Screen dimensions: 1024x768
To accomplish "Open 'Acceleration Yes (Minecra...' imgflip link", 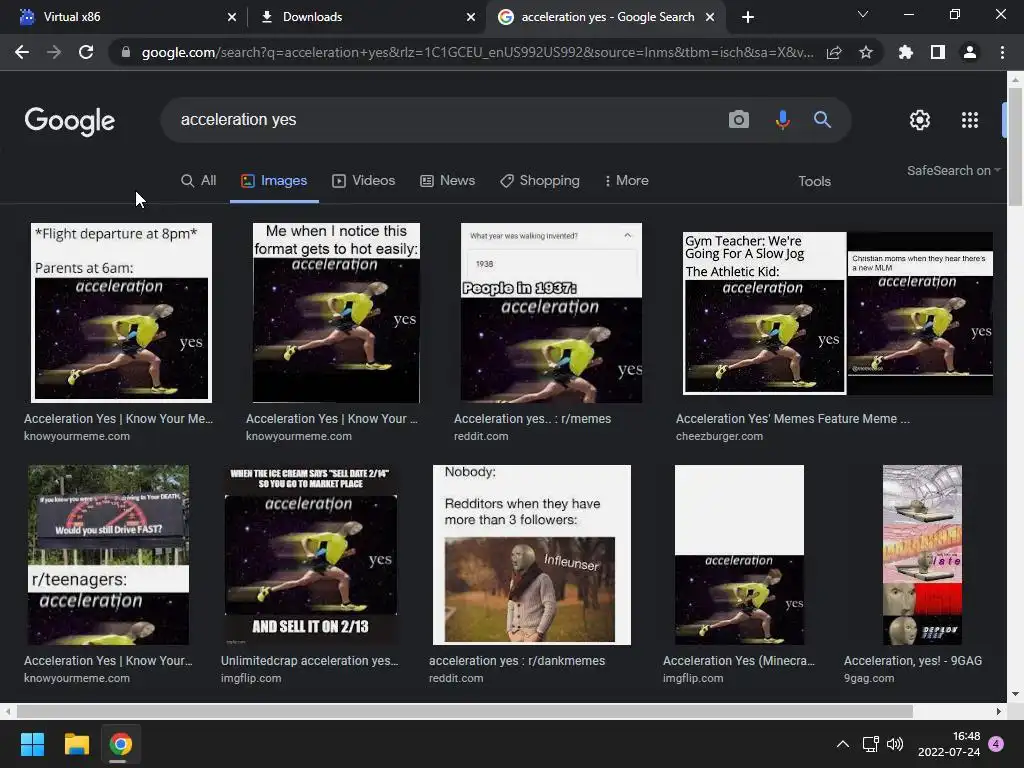I will (x=739, y=660).
